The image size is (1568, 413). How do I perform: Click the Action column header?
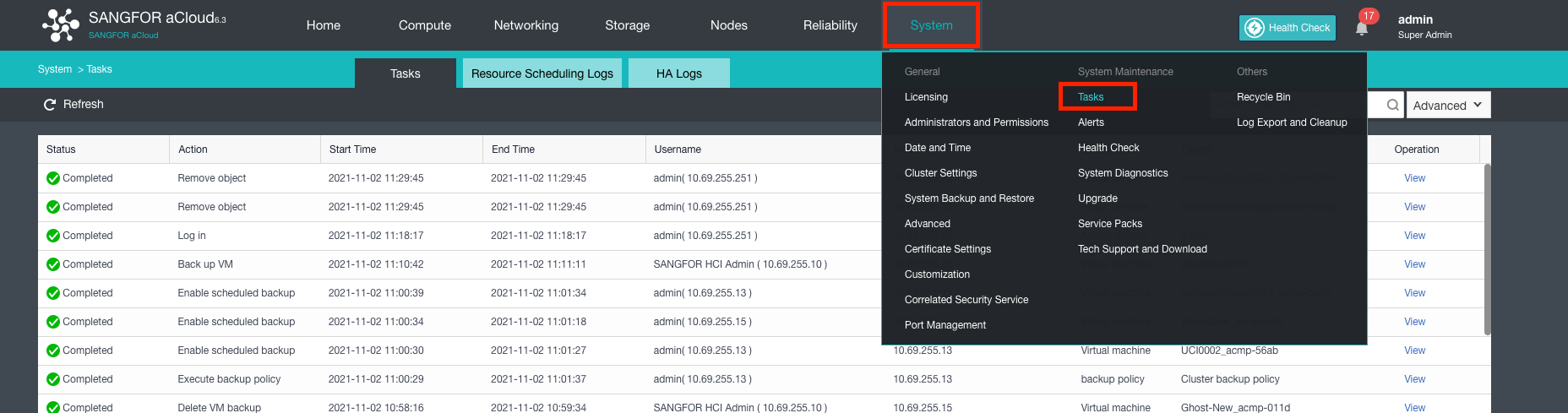tap(245, 149)
